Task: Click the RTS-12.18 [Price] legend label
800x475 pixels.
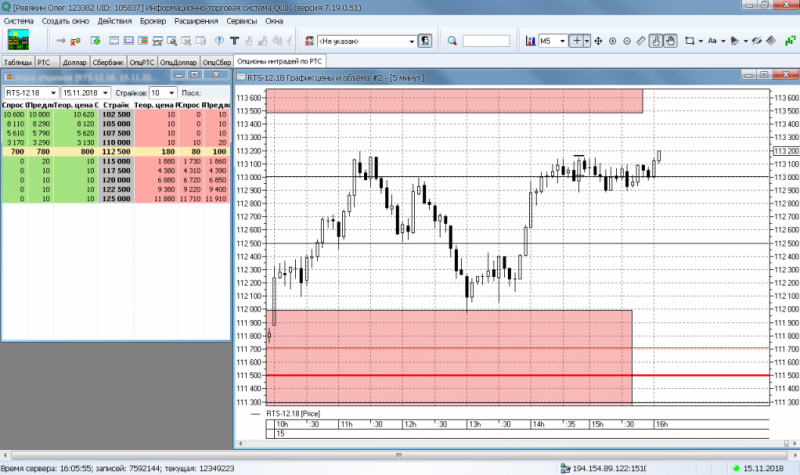Action: coord(293,413)
